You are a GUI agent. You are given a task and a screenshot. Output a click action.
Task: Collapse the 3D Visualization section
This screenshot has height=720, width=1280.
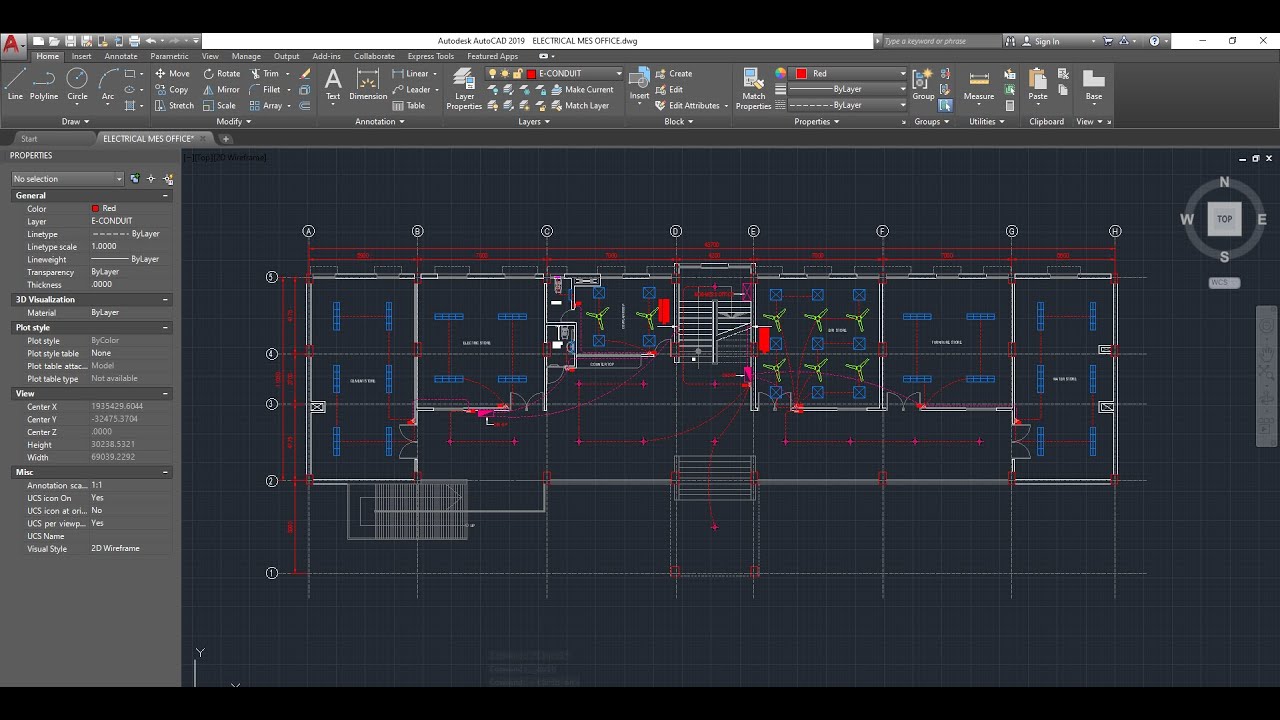click(166, 300)
